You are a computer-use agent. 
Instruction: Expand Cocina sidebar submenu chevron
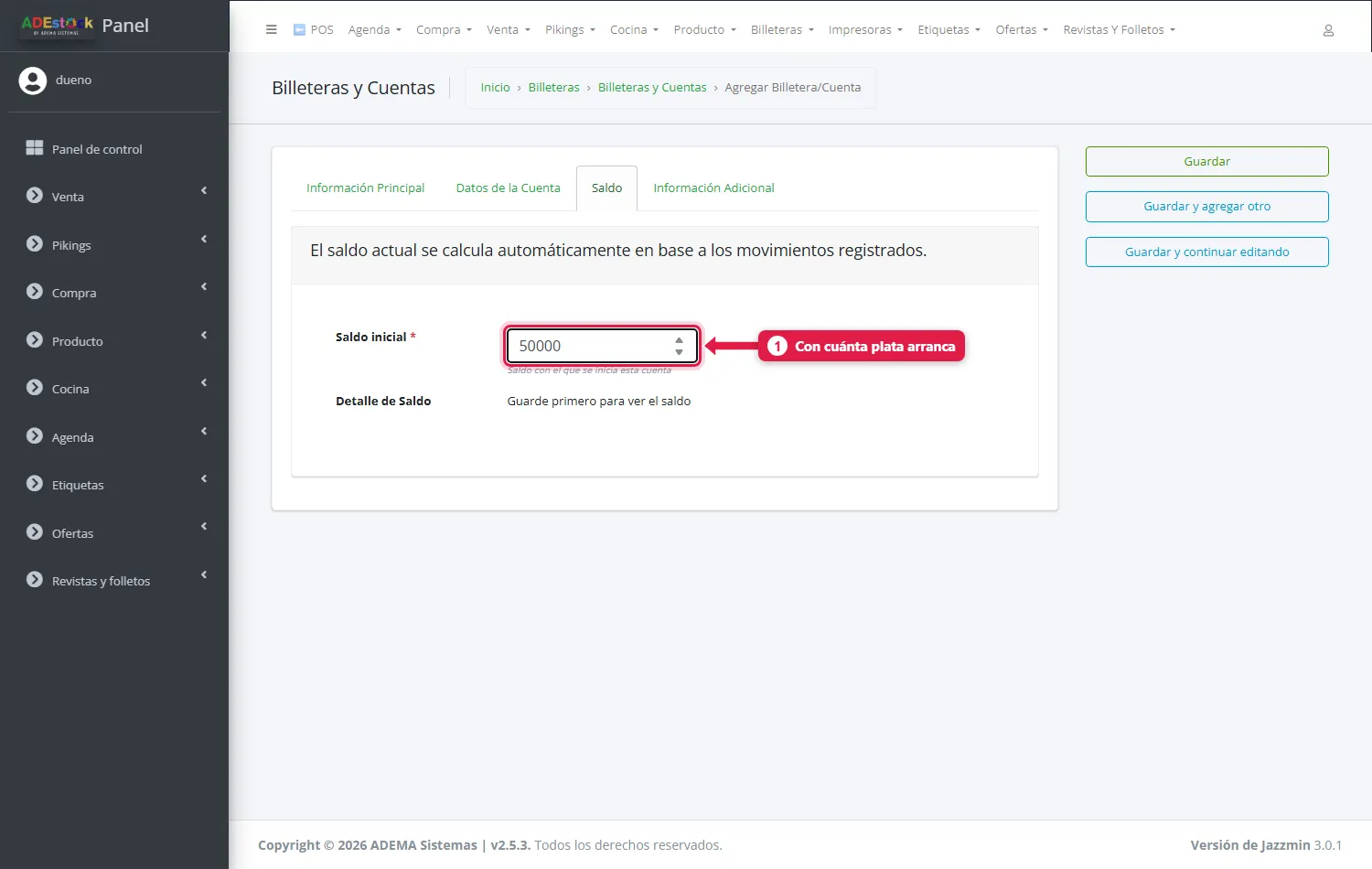[204, 383]
